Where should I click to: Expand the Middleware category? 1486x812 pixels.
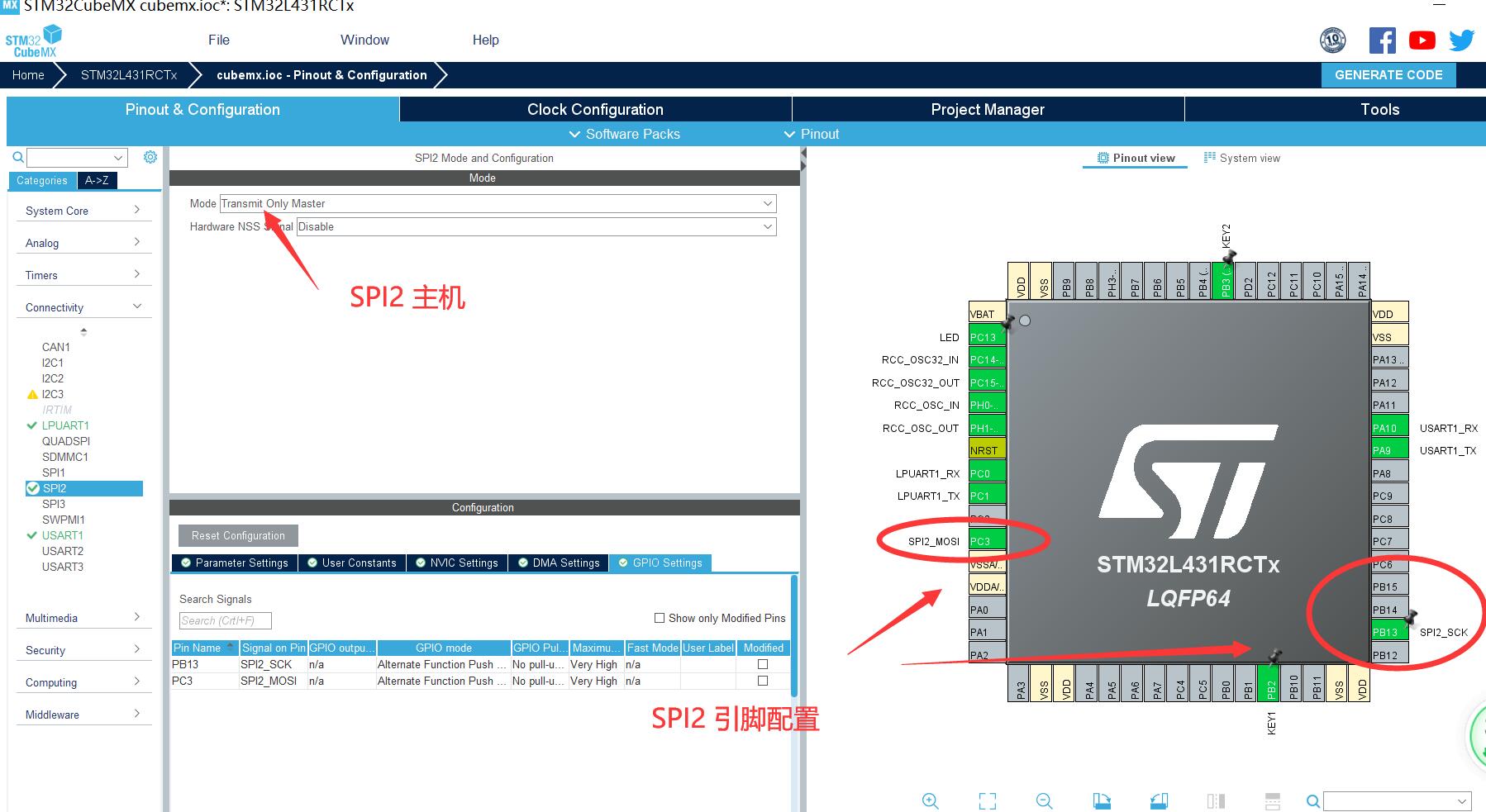[x=83, y=715]
